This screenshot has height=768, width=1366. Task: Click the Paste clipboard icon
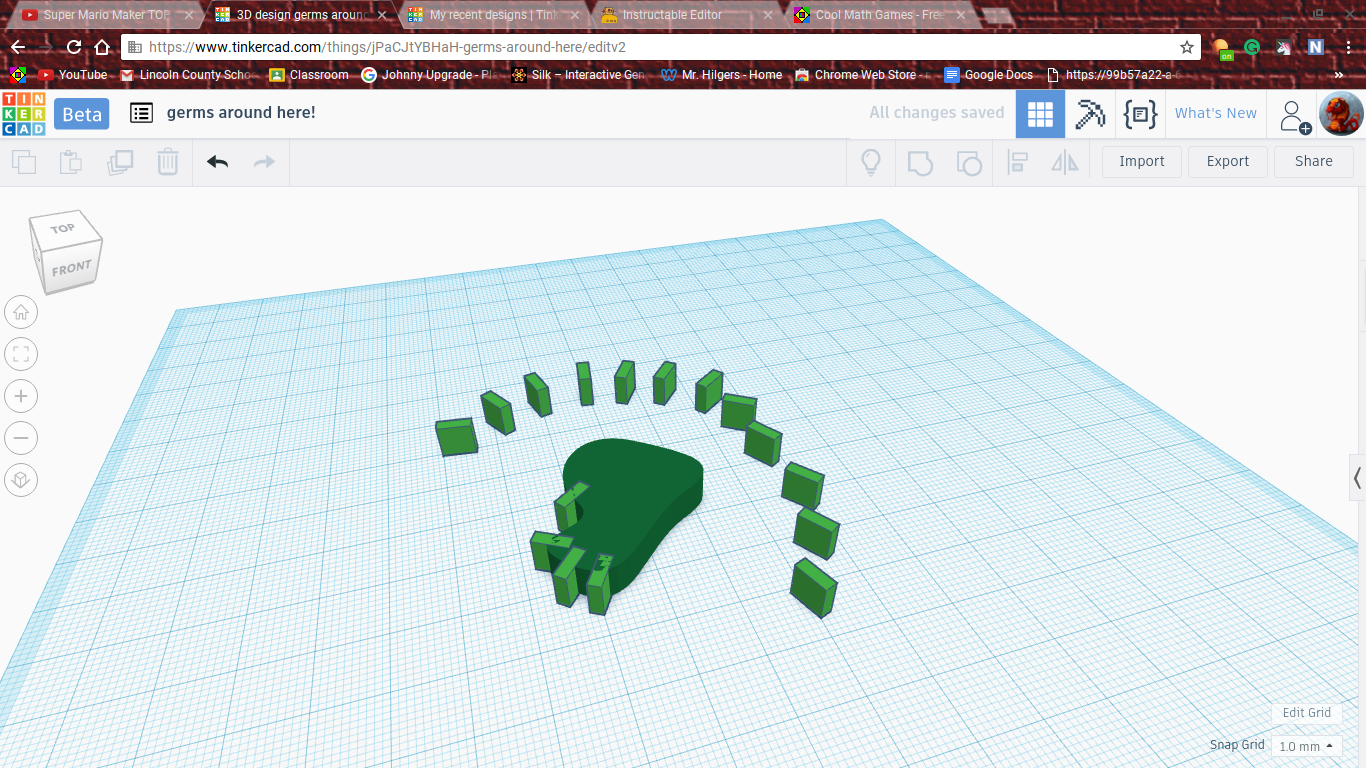click(71, 162)
